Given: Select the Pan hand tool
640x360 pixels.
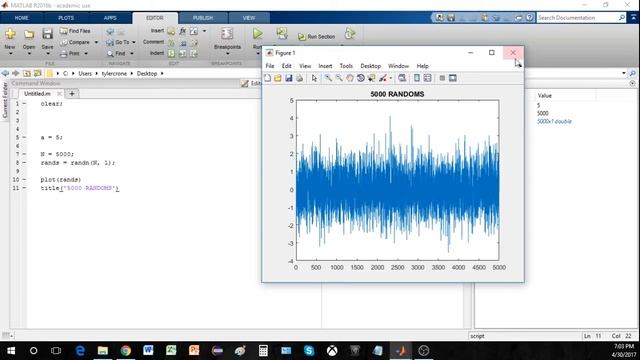Looking at the screenshot, I should 350,78.
